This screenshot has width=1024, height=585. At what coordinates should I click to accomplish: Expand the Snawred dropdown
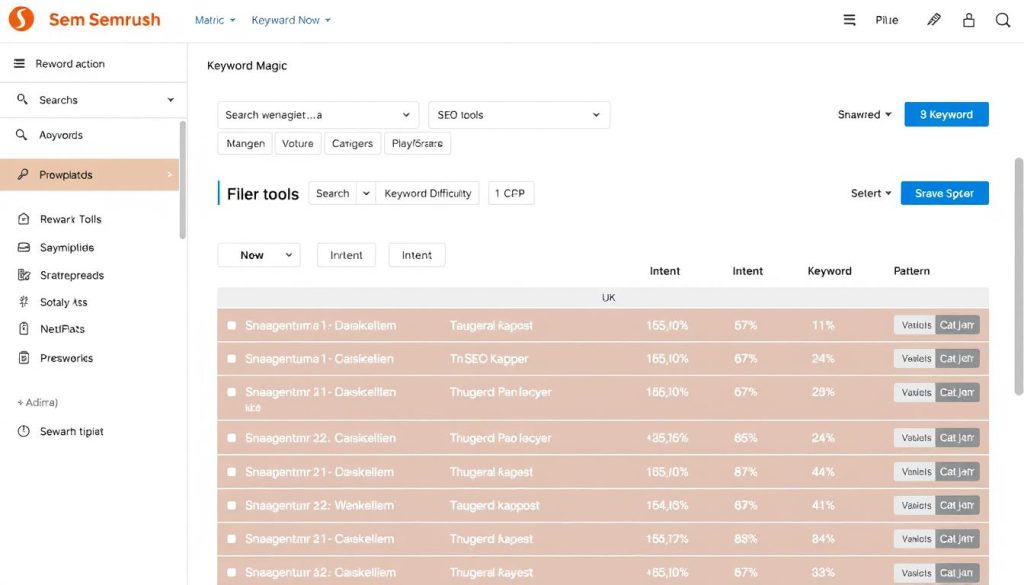(863, 115)
